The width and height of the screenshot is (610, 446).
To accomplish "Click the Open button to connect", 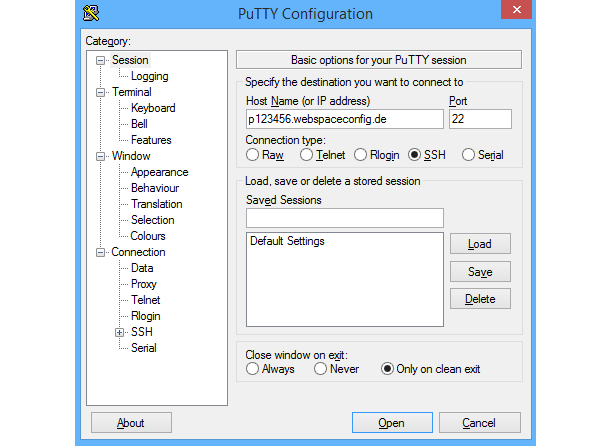I will pyautogui.click(x=392, y=423).
